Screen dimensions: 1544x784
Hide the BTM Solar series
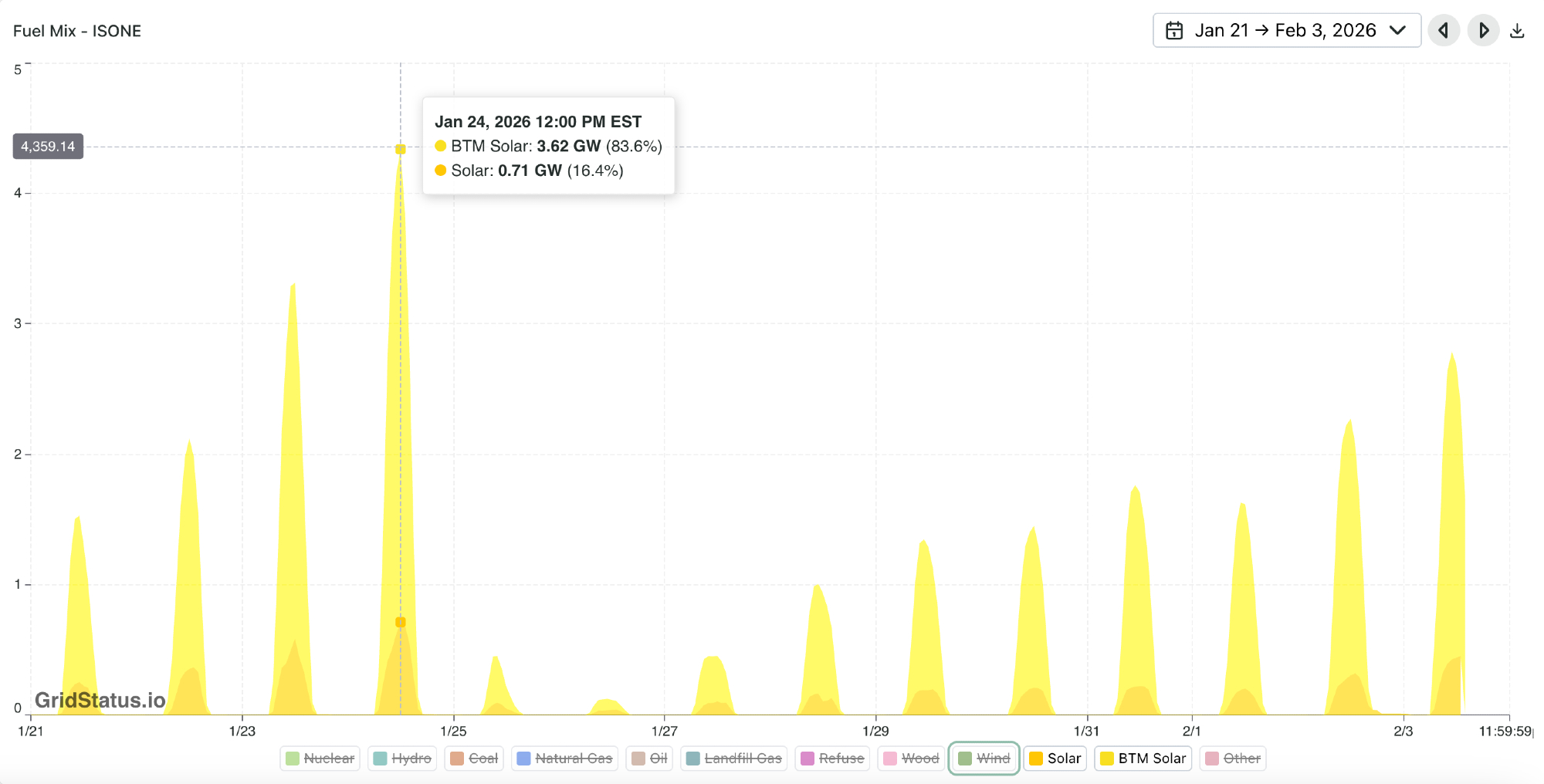(1143, 759)
